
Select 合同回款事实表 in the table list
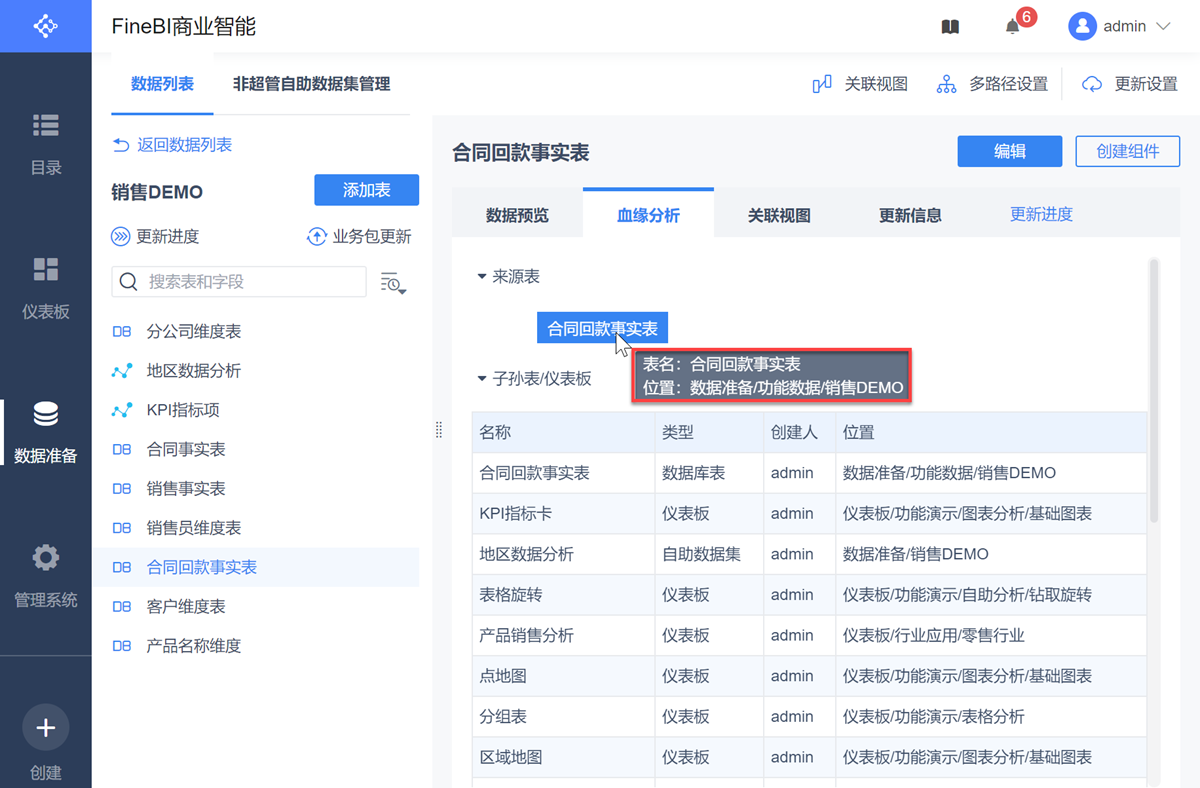point(256,567)
